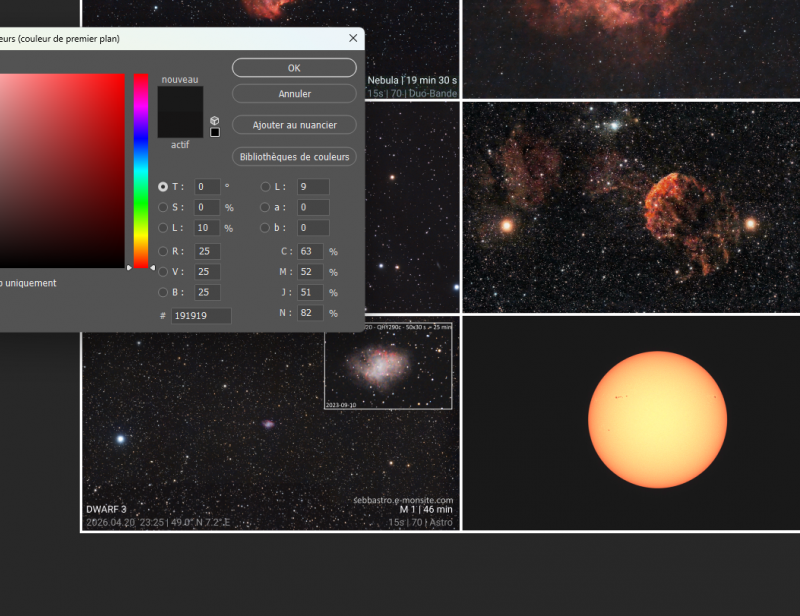Select the RGB B blue radio button
Viewport: 800px width, 616px height.
click(163, 292)
